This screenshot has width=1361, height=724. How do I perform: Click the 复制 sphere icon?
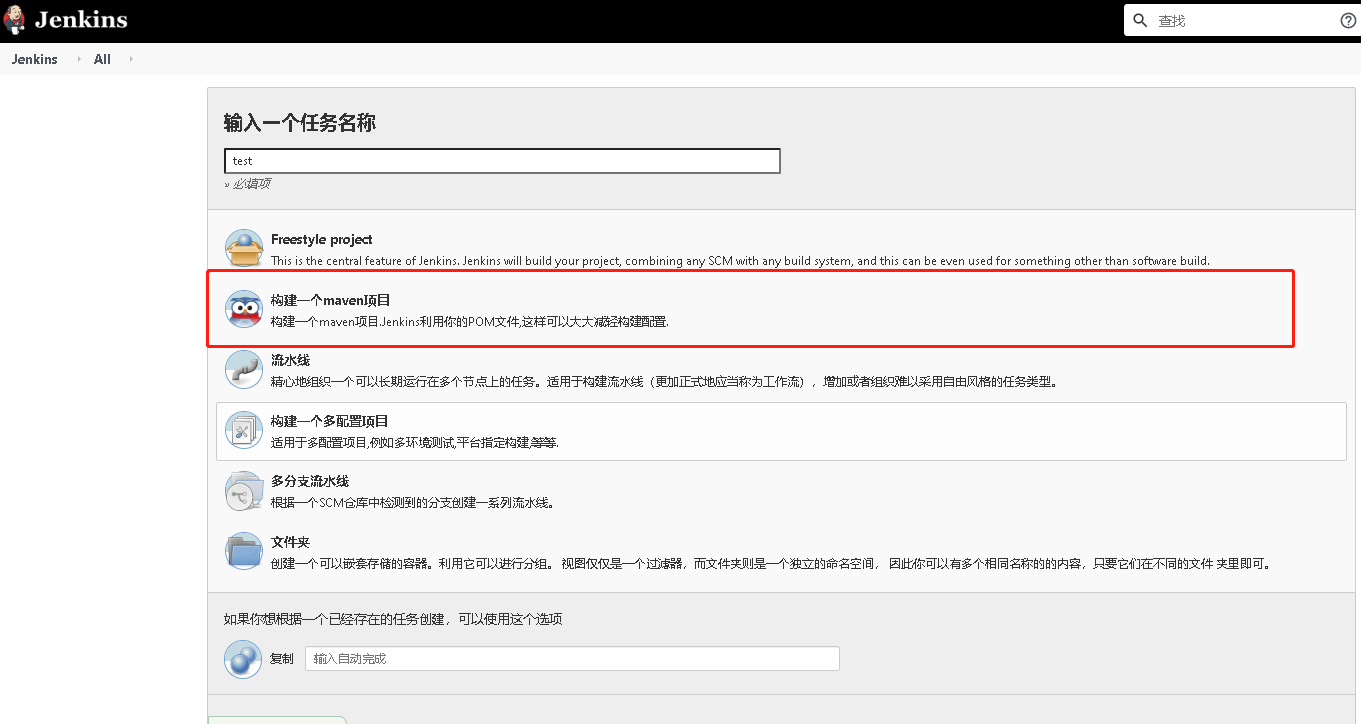tap(243, 658)
